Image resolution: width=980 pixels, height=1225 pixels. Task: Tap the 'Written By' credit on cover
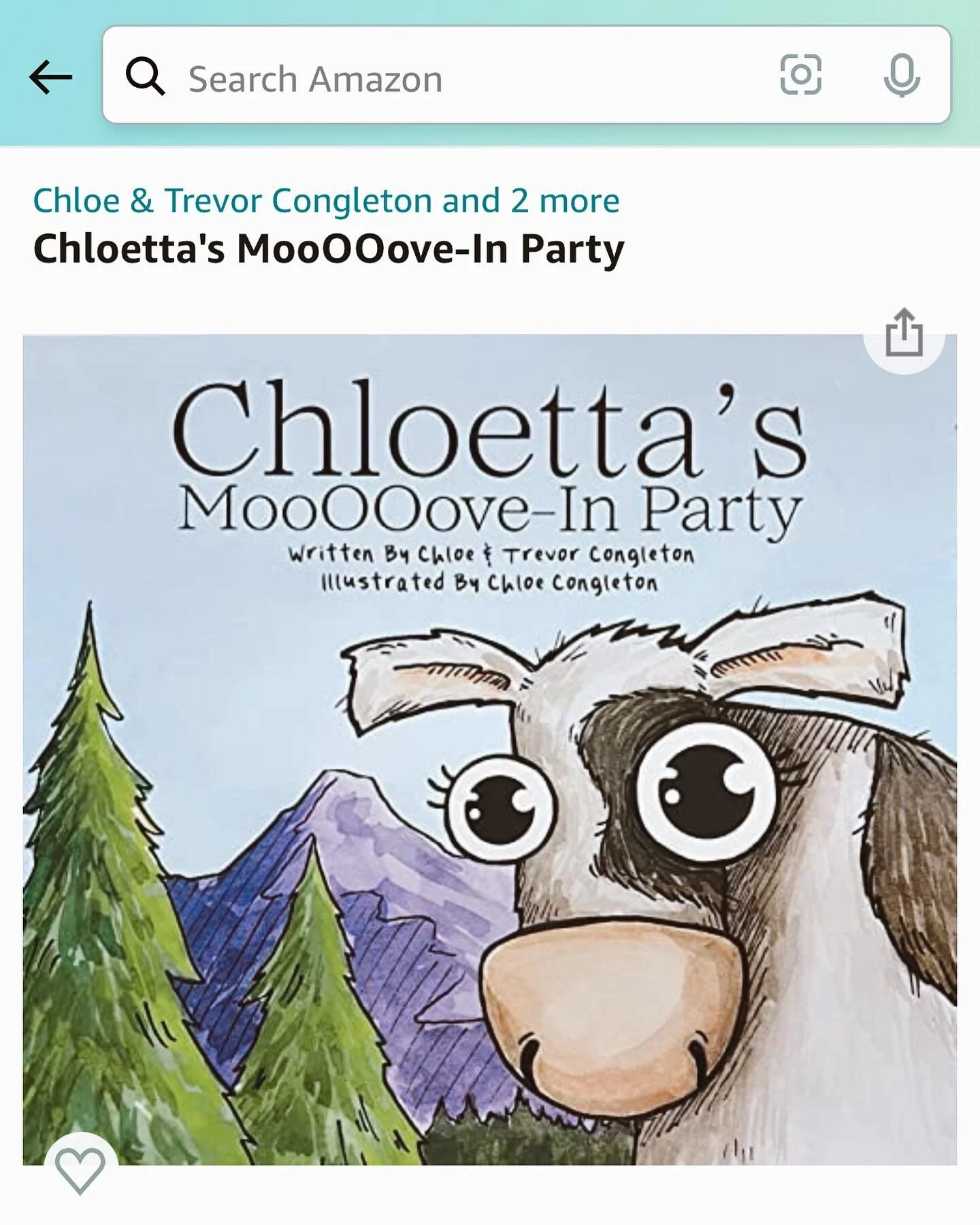pyautogui.click(x=491, y=555)
